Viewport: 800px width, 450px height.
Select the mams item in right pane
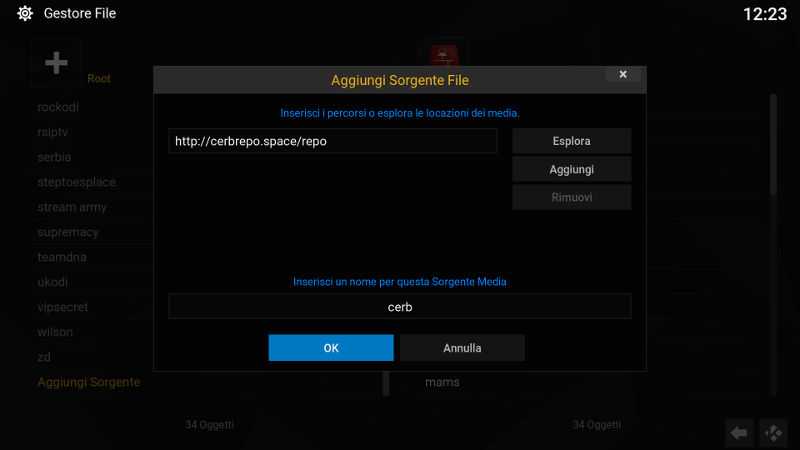pyautogui.click(x=442, y=382)
